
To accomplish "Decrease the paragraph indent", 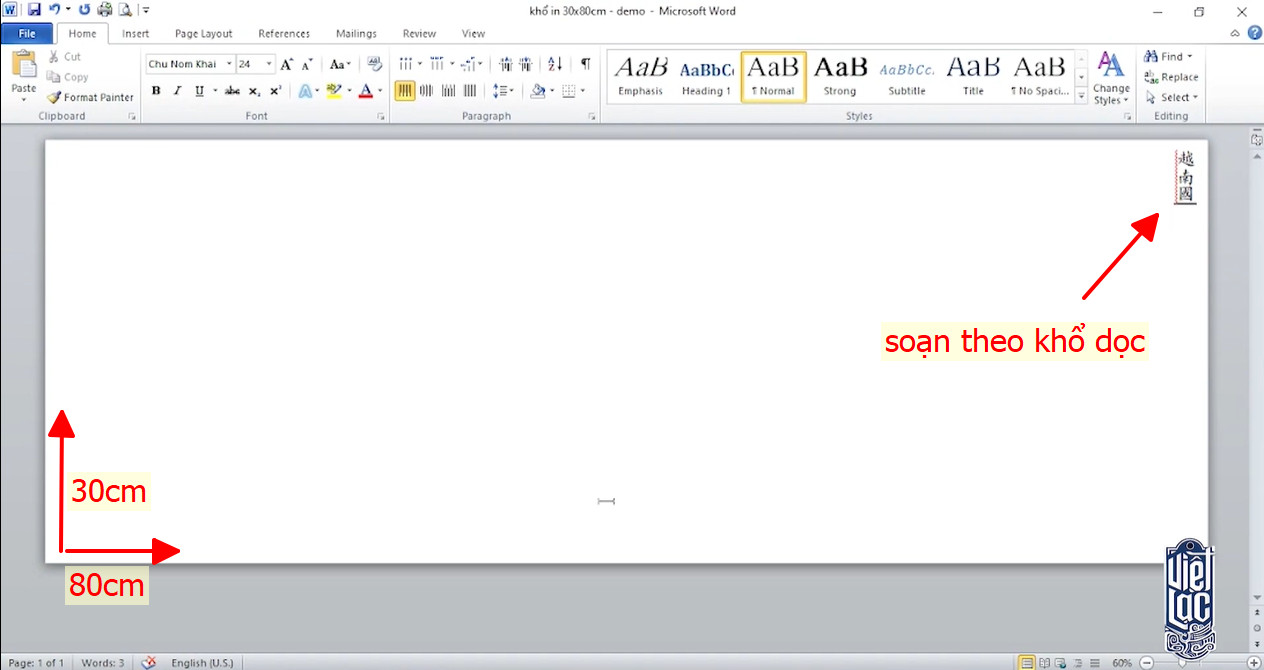I will coord(506,64).
